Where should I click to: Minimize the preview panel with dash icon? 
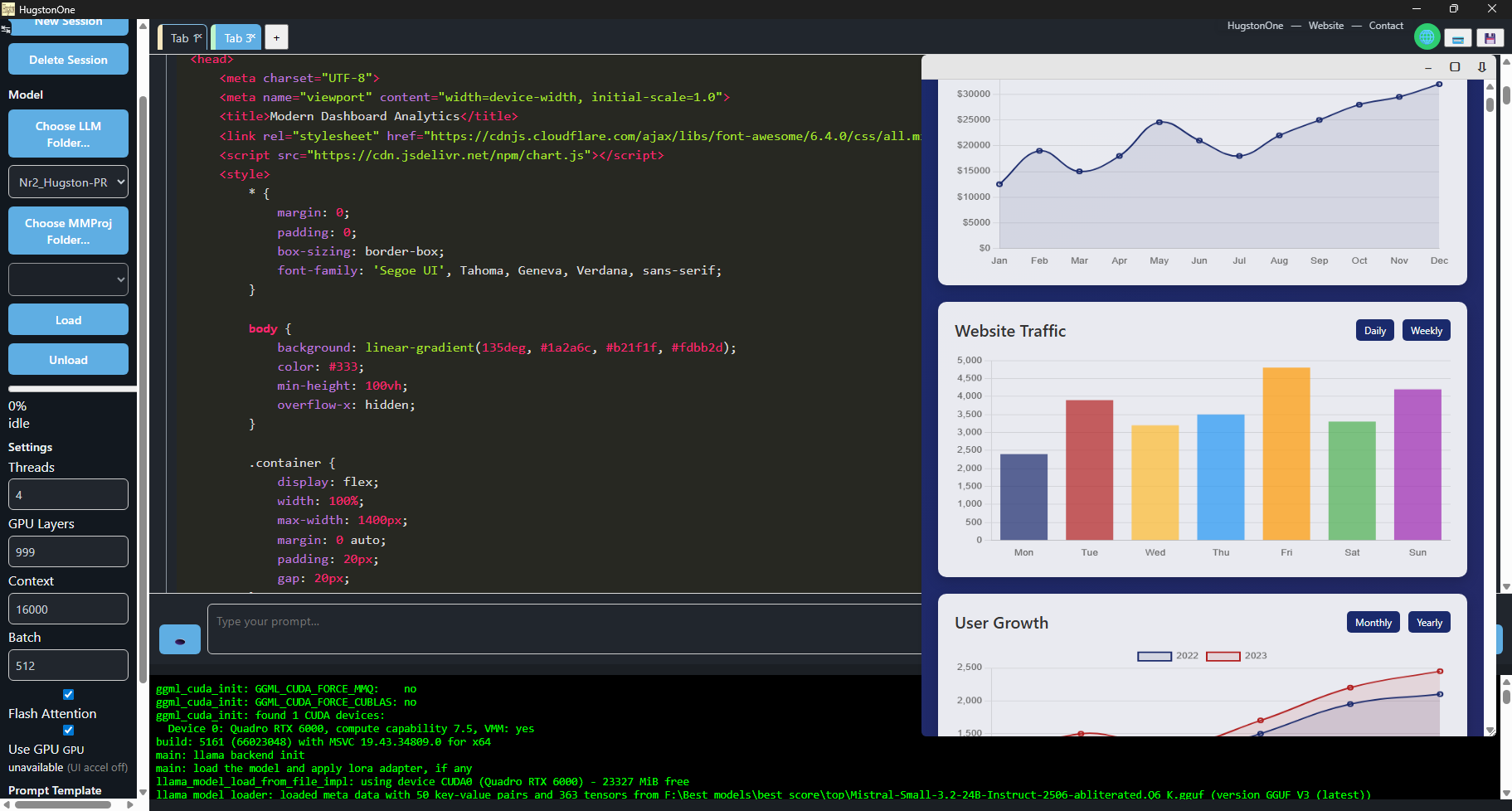pos(1428,67)
